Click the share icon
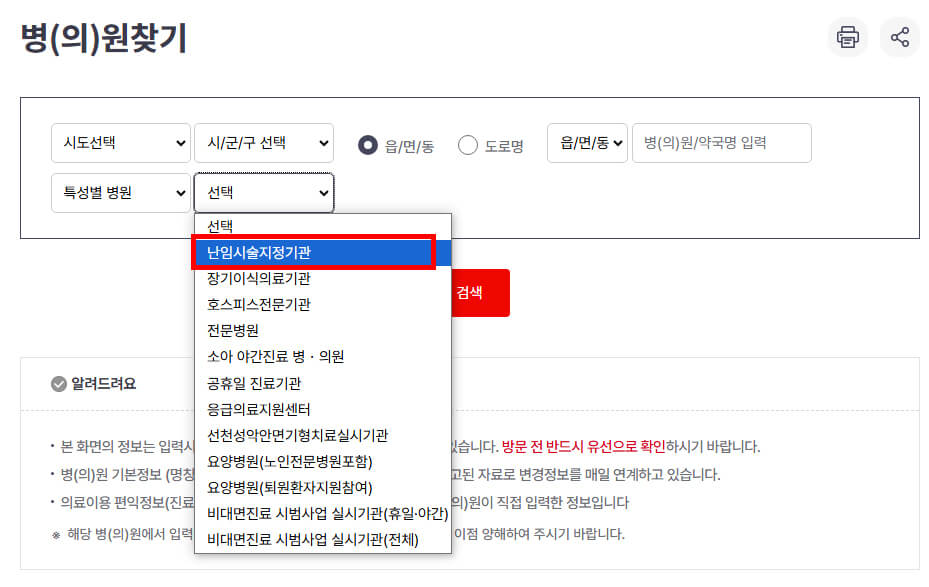The image size is (929, 587). coord(899,36)
